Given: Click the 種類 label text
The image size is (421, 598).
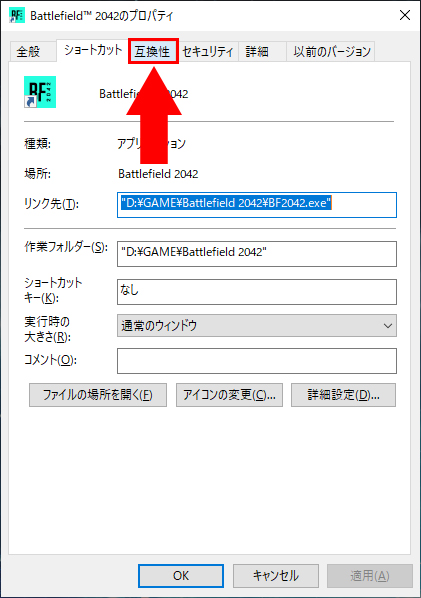Looking at the screenshot, I should click(37, 144).
